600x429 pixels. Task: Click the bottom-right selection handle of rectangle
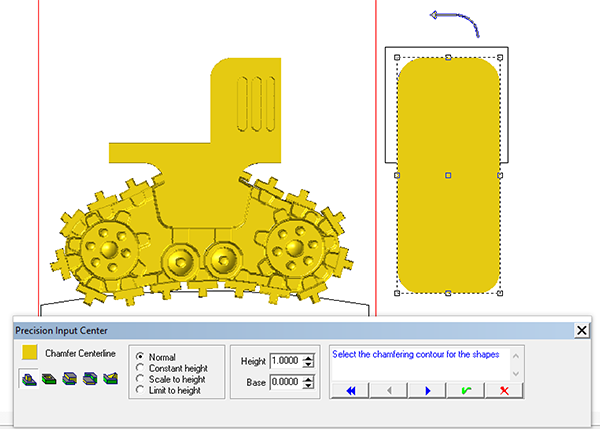pyautogui.click(x=500, y=293)
